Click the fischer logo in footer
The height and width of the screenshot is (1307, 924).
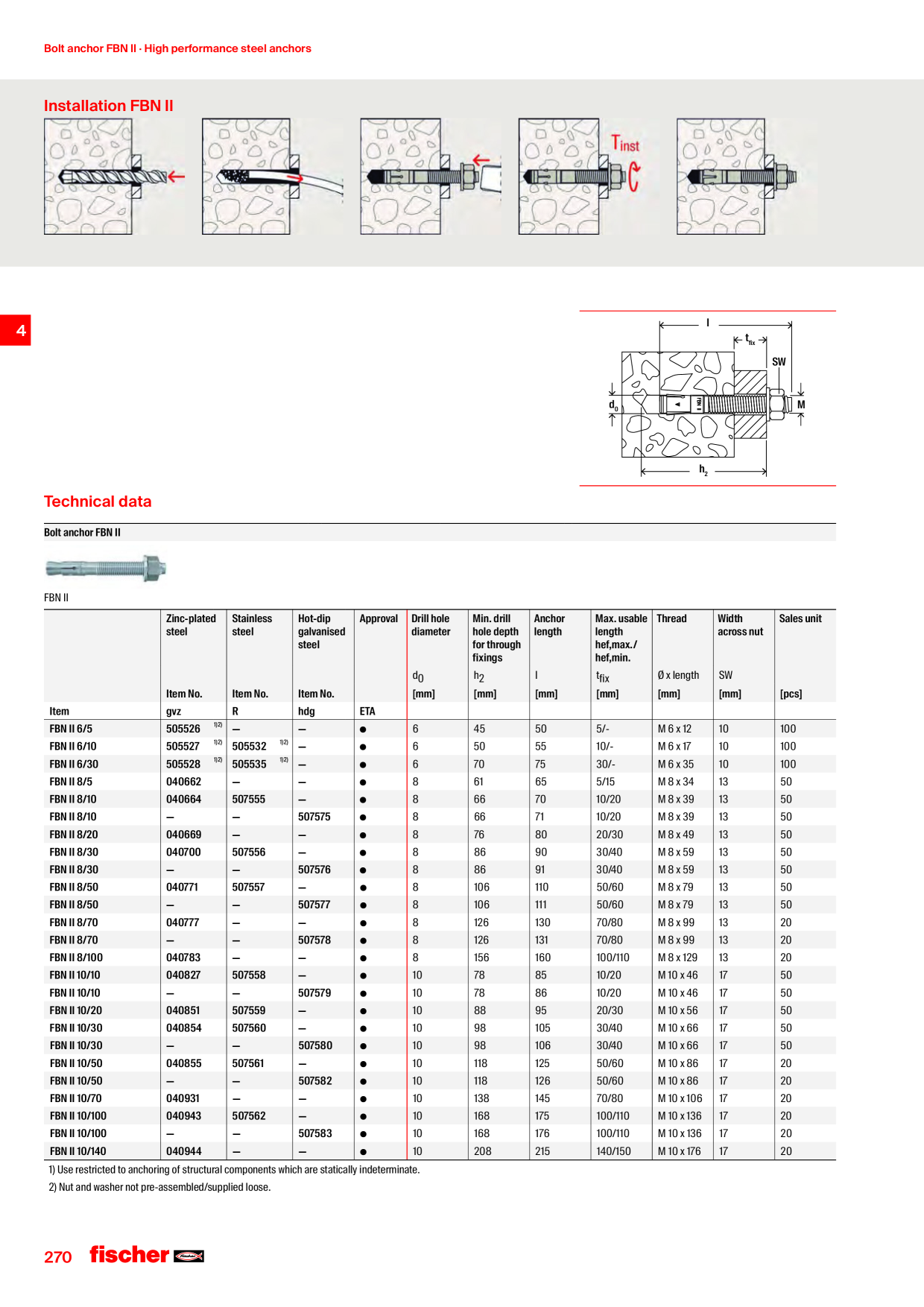147,1255
